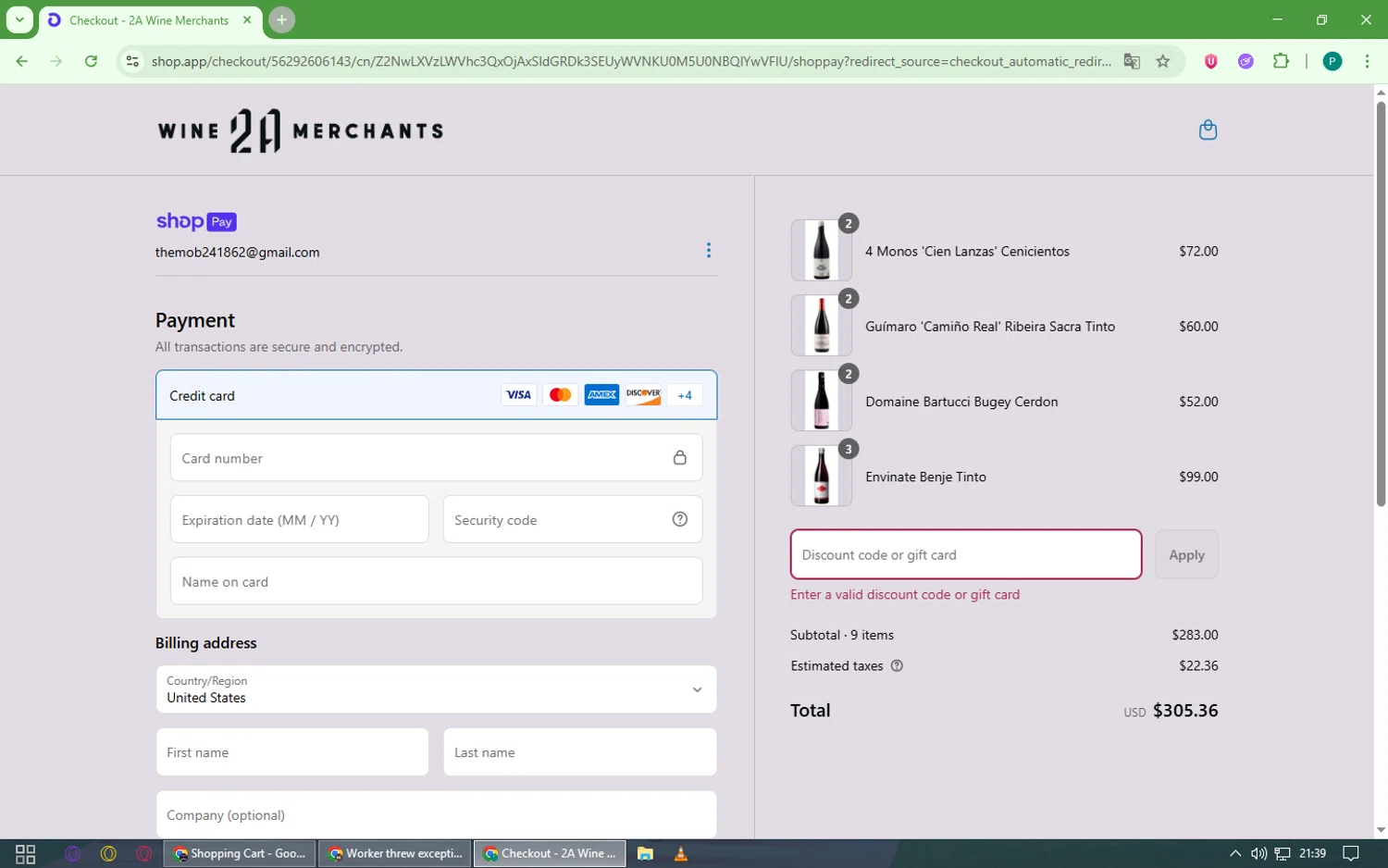Reload the checkout page

point(91,61)
